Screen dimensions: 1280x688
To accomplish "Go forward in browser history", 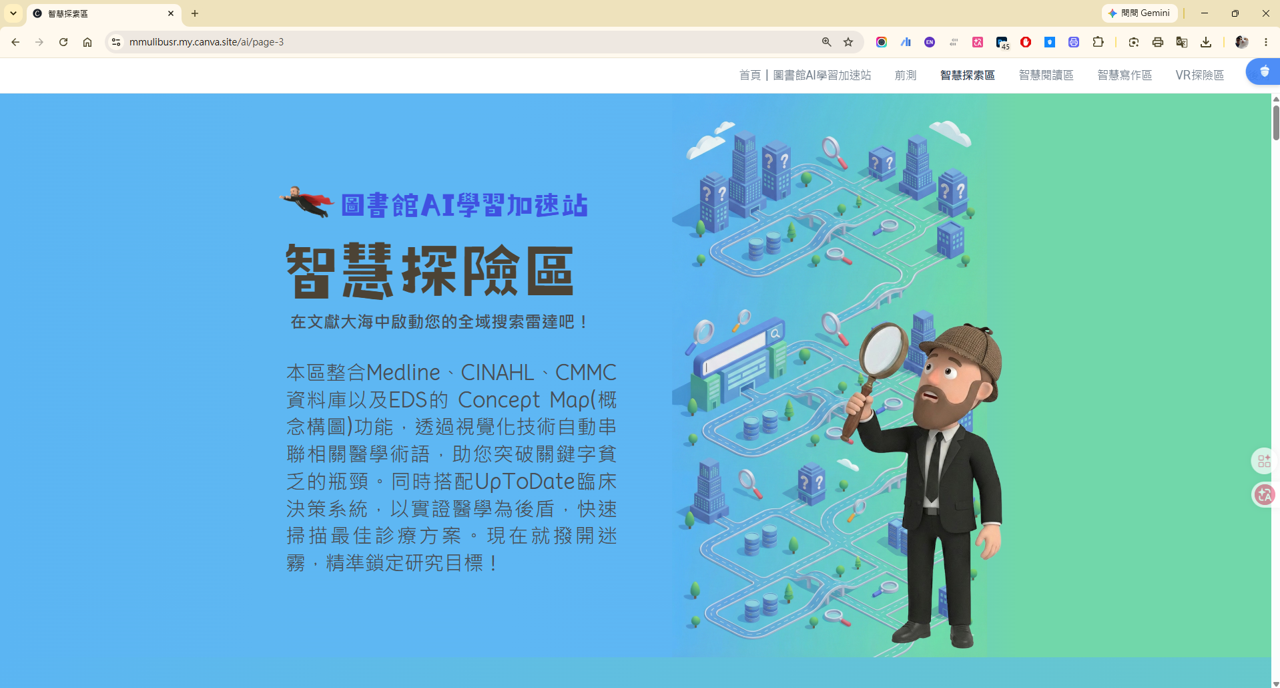I will tap(39, 42).
